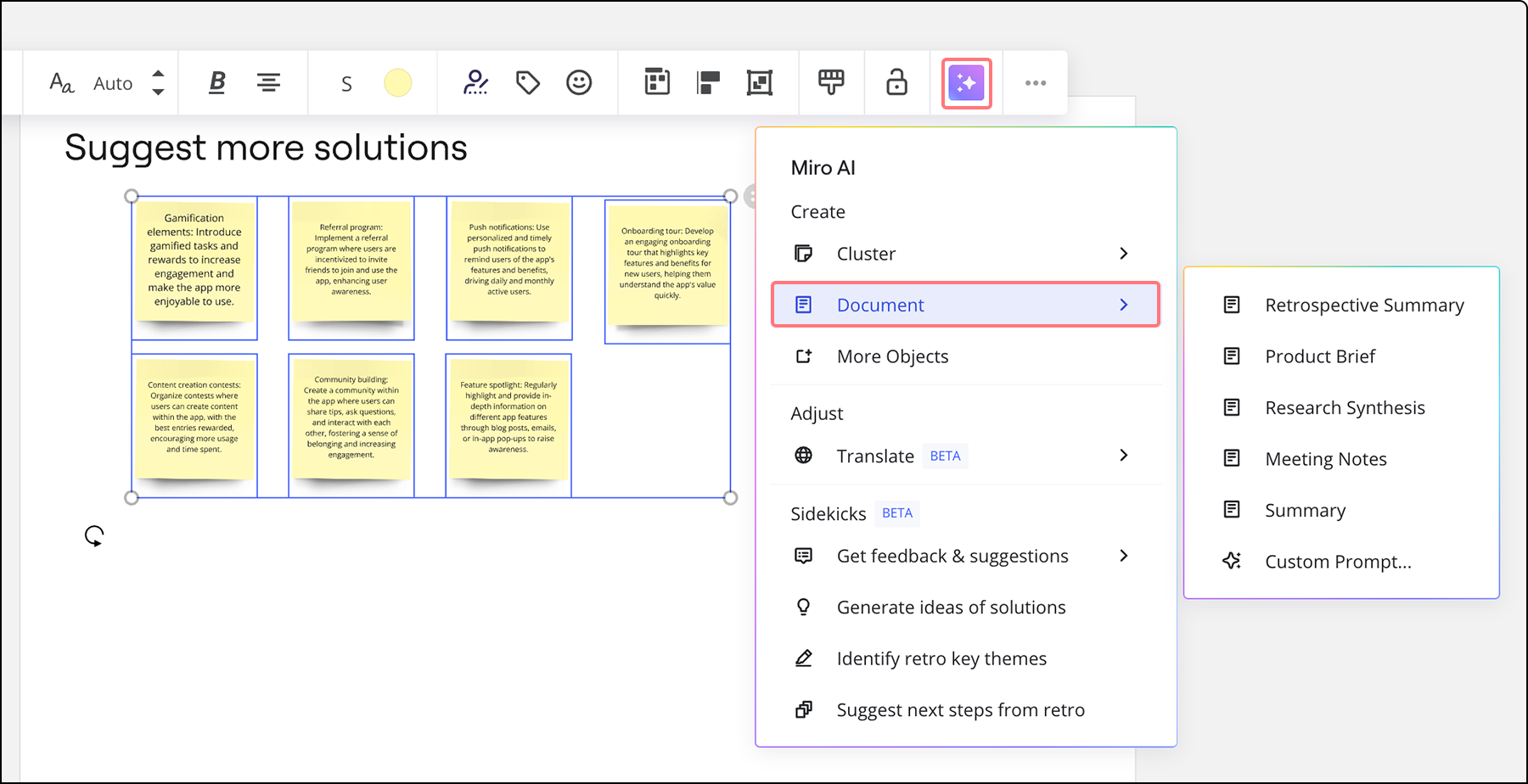
Task: Select Generate ideas of solutions
Action: (951, 608)
